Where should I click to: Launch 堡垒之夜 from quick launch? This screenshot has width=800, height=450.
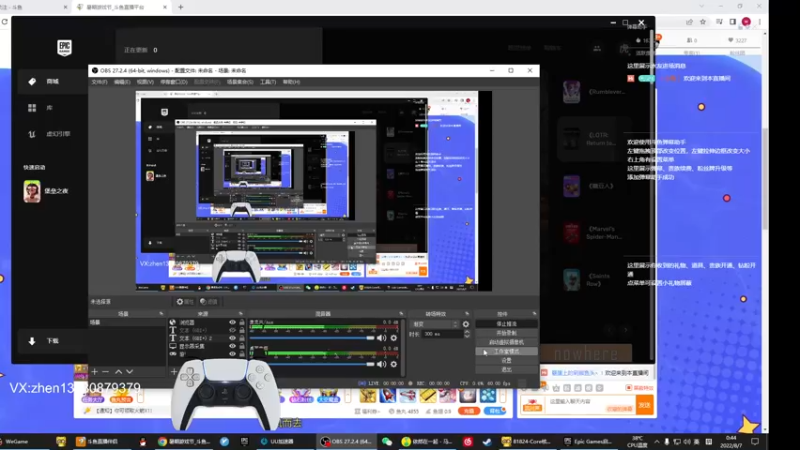(47, 191)
